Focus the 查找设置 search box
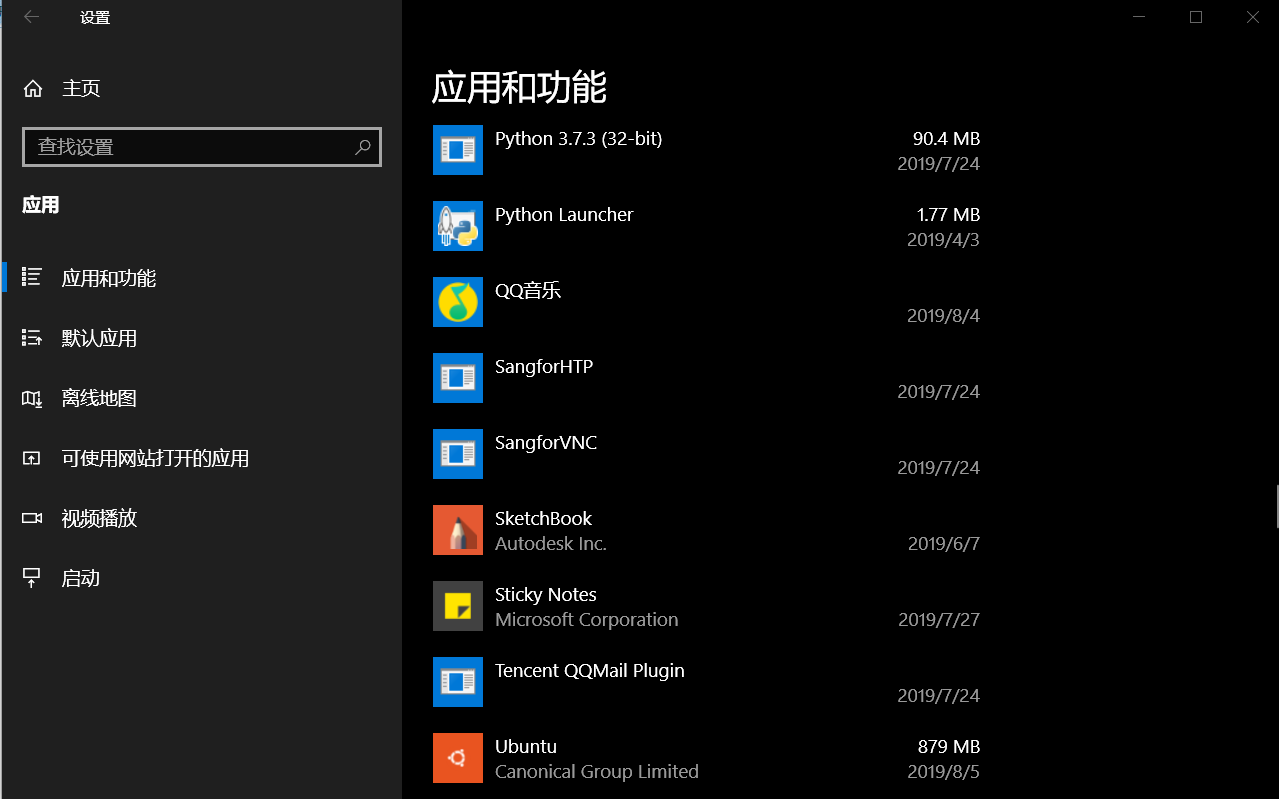The image size is (1279, 799). [x=202, y=147]
